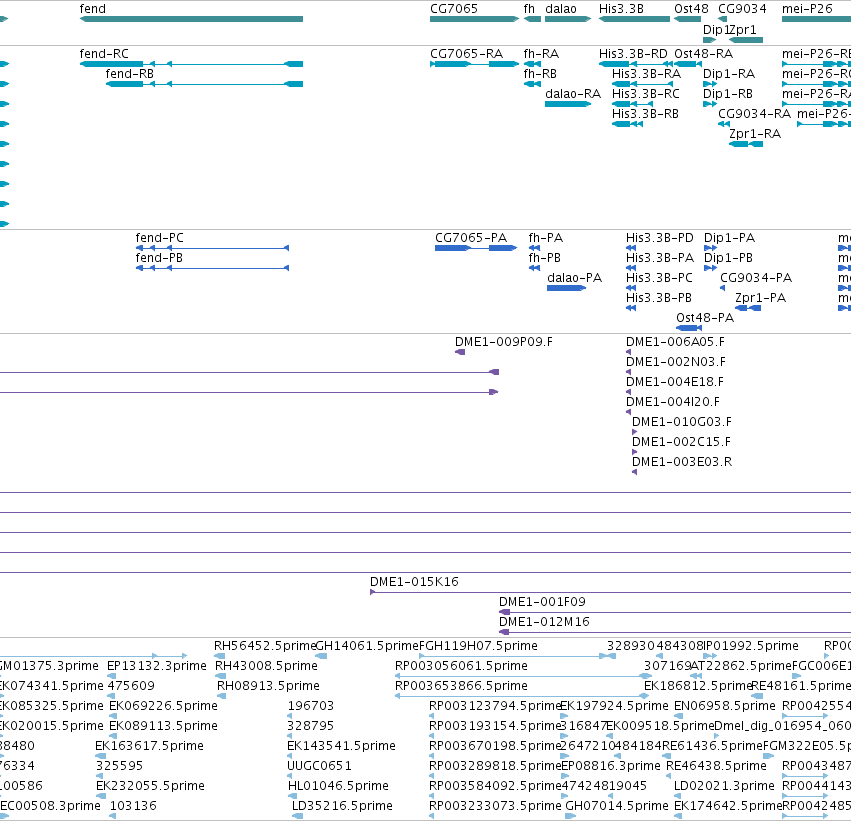Open the 'LD35216.5prime' EST label
Image resolution: width=851 pixels, height=821 pixels.
pos(342,807)
